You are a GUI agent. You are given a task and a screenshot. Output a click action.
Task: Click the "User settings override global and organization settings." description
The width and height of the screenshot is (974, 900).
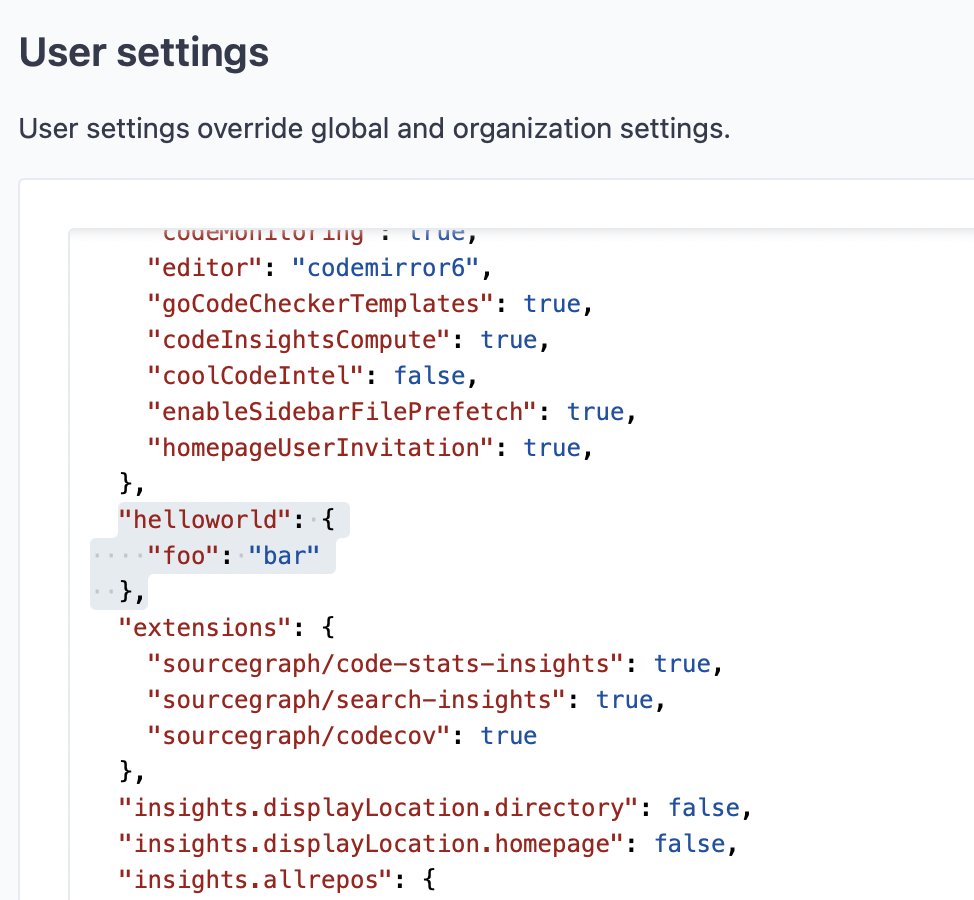[375, 129]
